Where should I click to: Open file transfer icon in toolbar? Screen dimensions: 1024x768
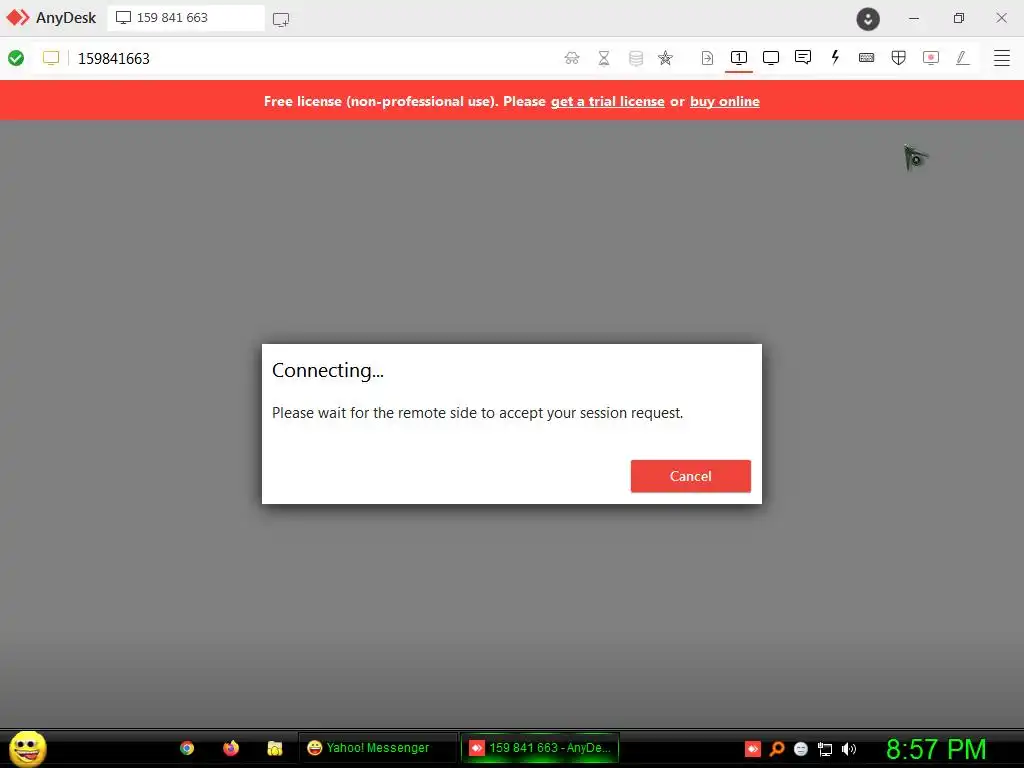click(707, 58)
